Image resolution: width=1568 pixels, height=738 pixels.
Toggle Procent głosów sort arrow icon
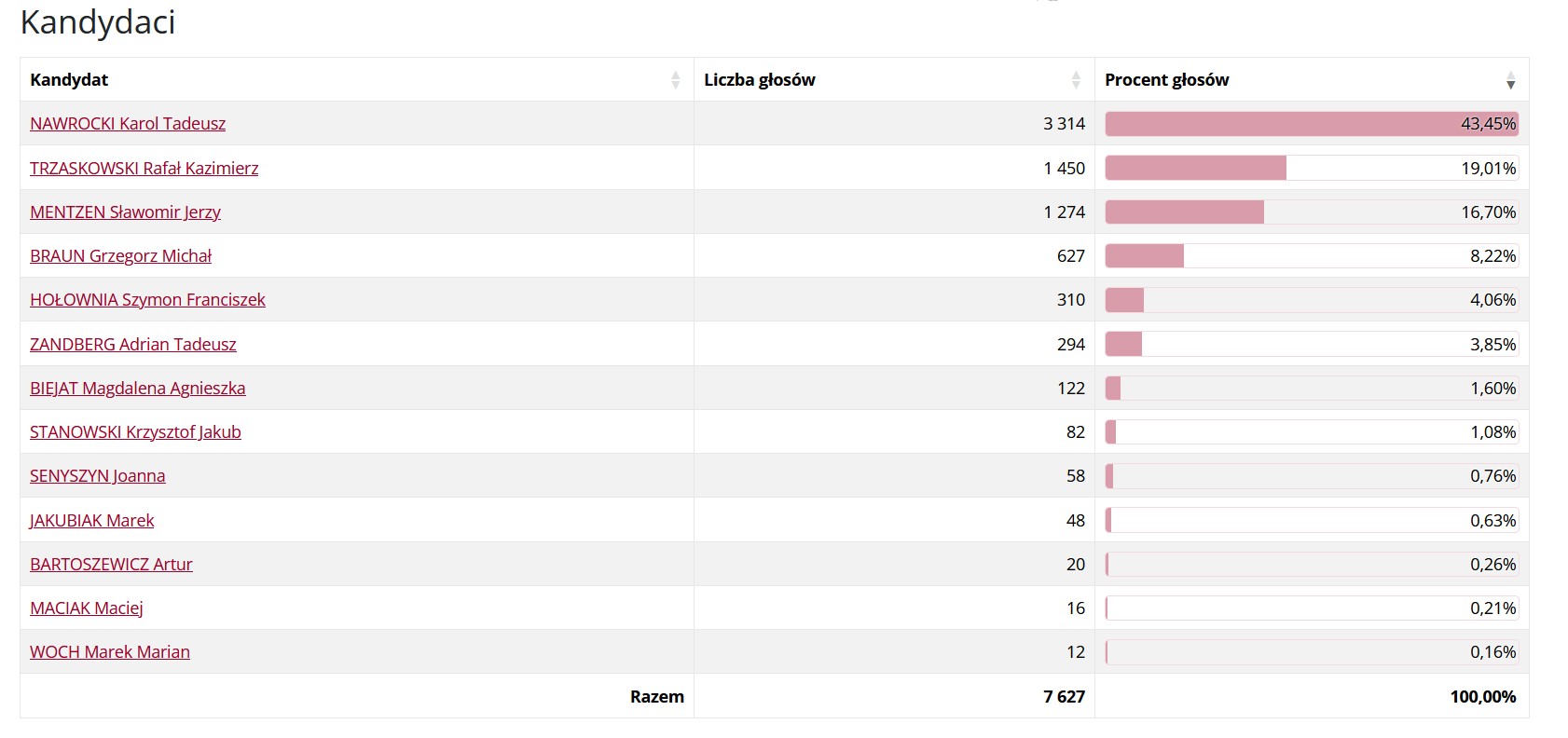pyautogui.click(x=1510, y=80)
